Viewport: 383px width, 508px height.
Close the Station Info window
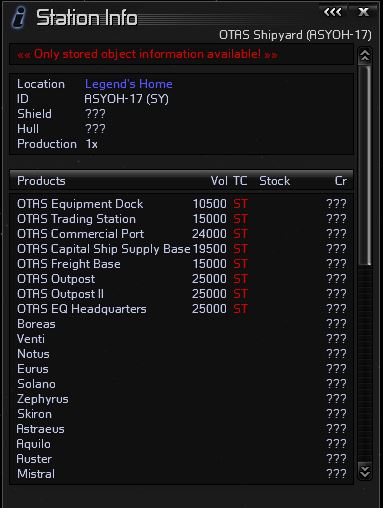tap(363, 13)
